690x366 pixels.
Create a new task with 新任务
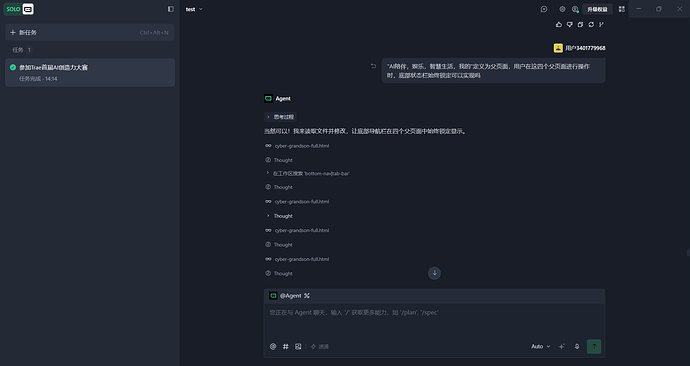tap(90, 33)
